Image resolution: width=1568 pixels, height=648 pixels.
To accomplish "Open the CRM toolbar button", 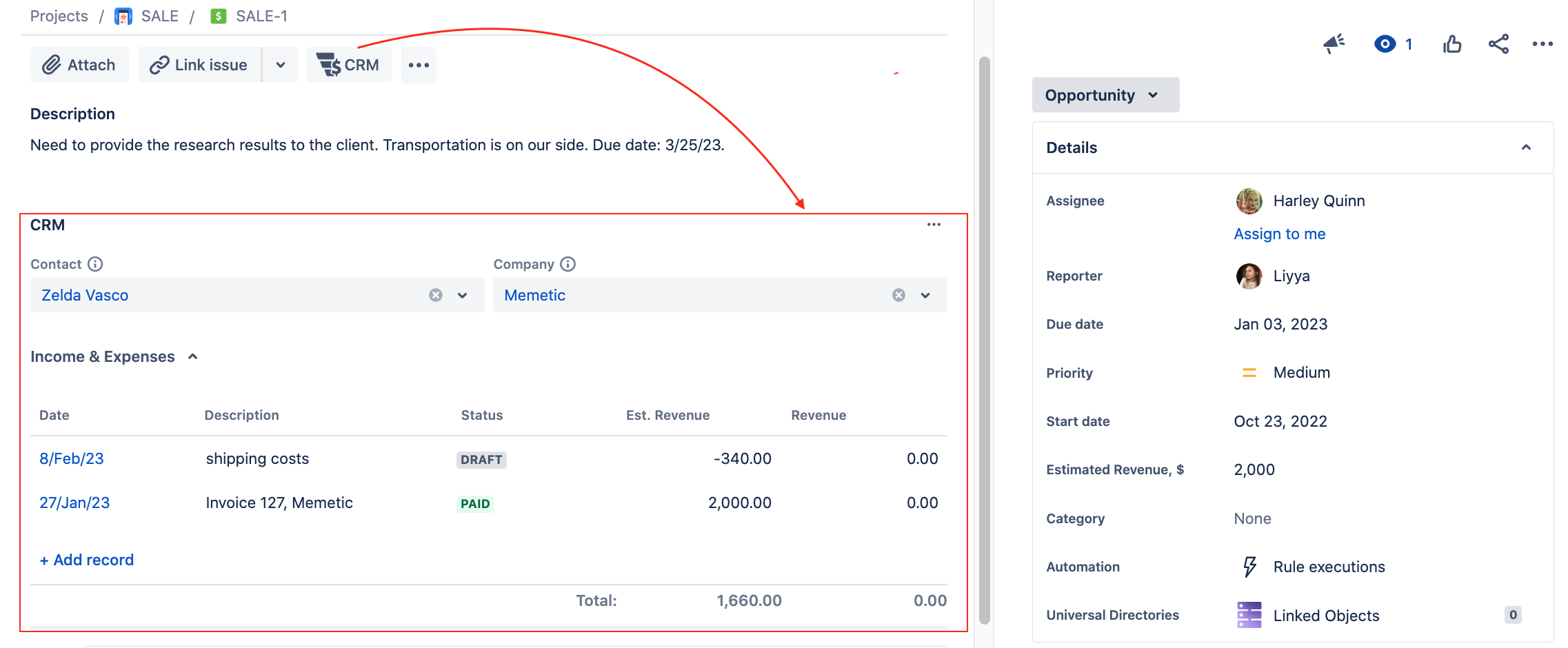I will [x=349, y=65].
